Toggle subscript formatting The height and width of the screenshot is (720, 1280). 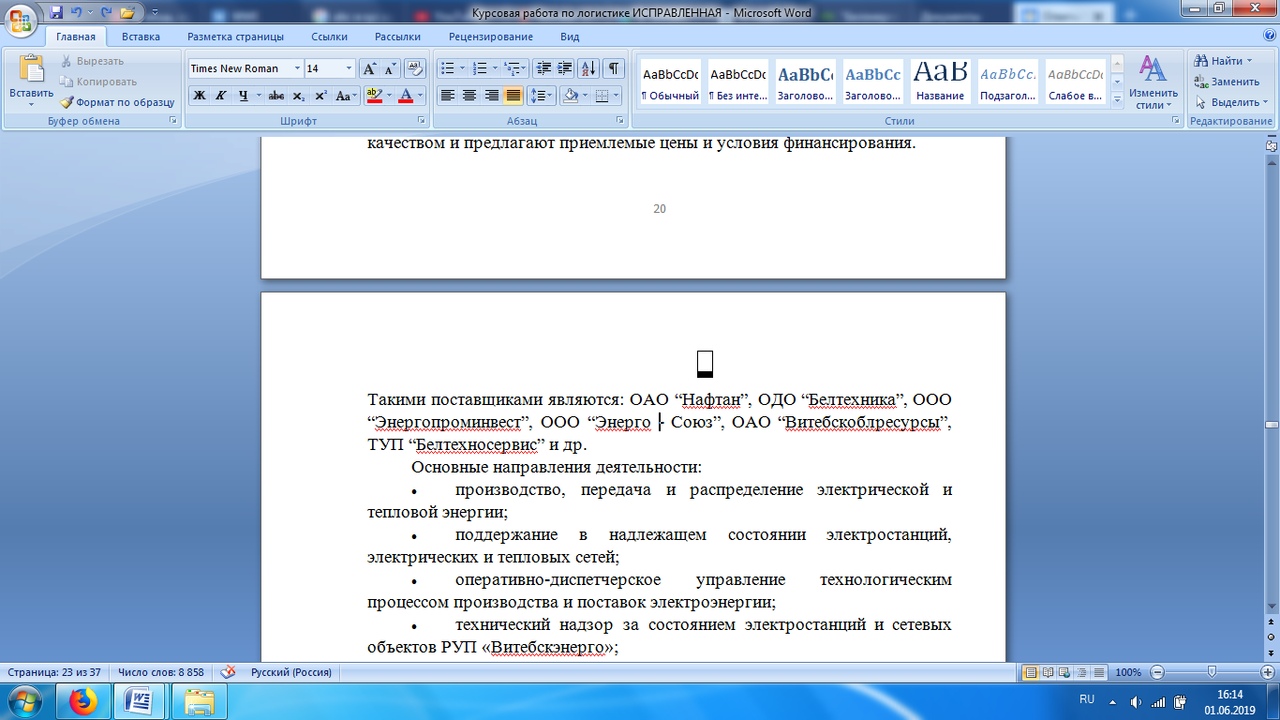tap(299, 96)
